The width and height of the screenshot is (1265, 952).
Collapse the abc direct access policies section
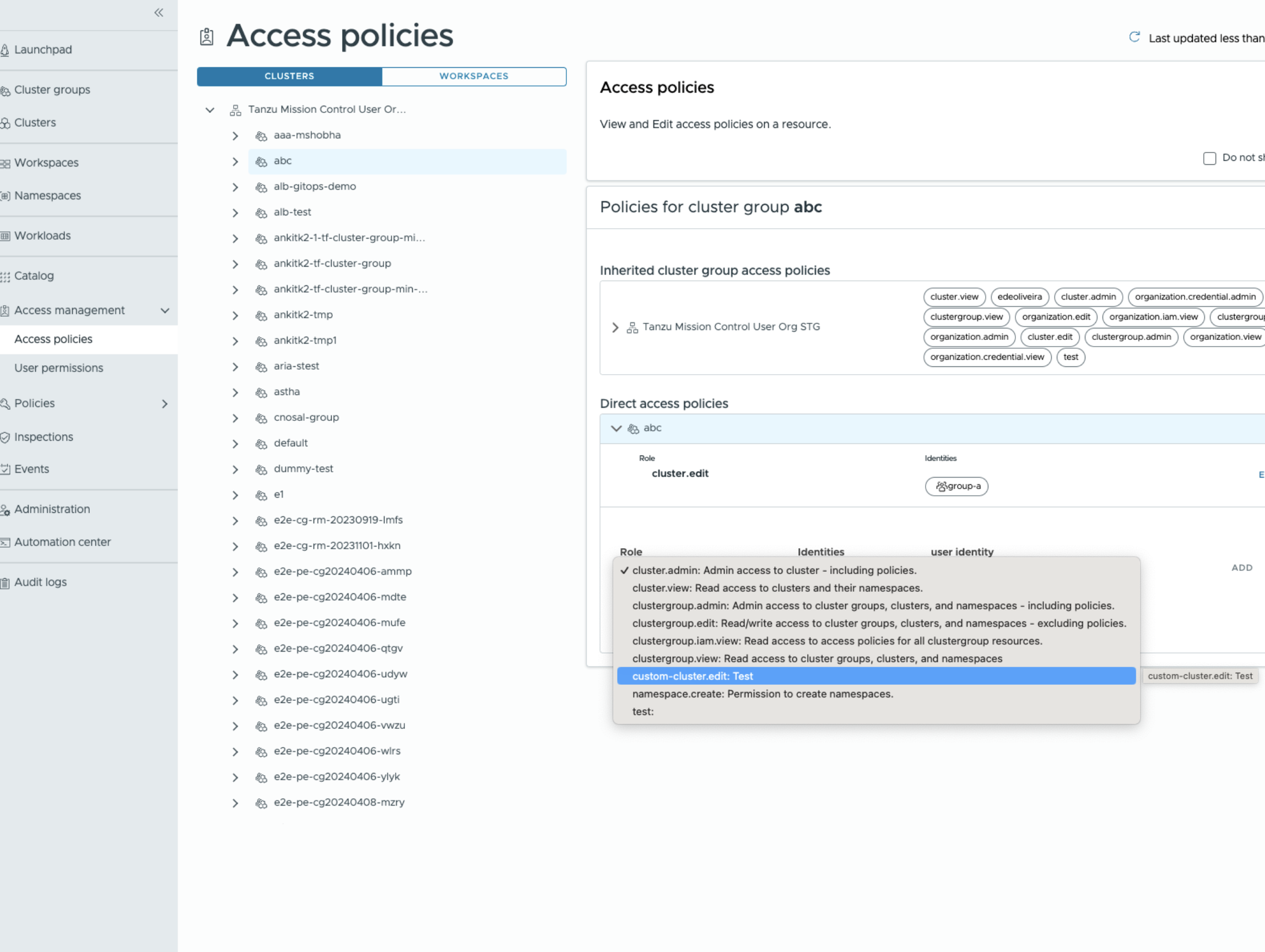tap(616, 428)
